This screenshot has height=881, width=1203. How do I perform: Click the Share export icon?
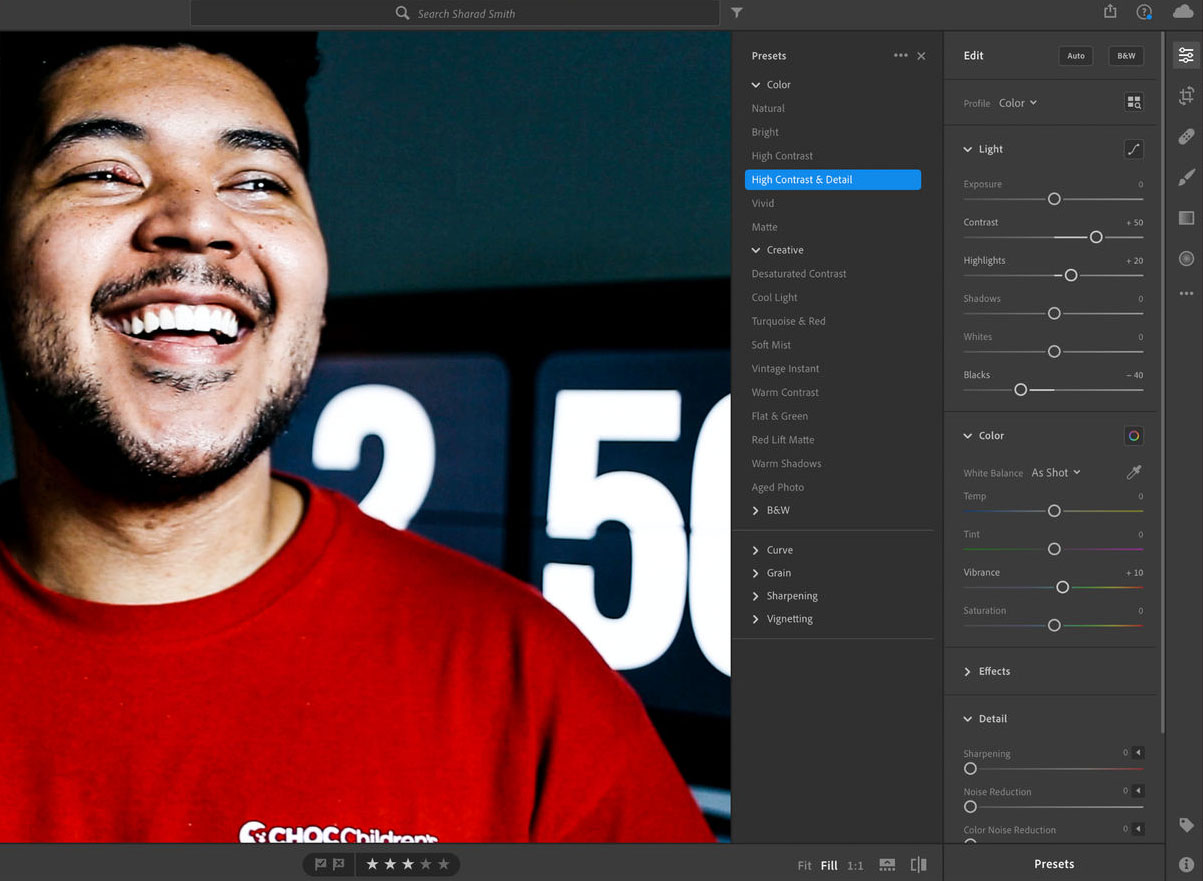point(1110,11)
